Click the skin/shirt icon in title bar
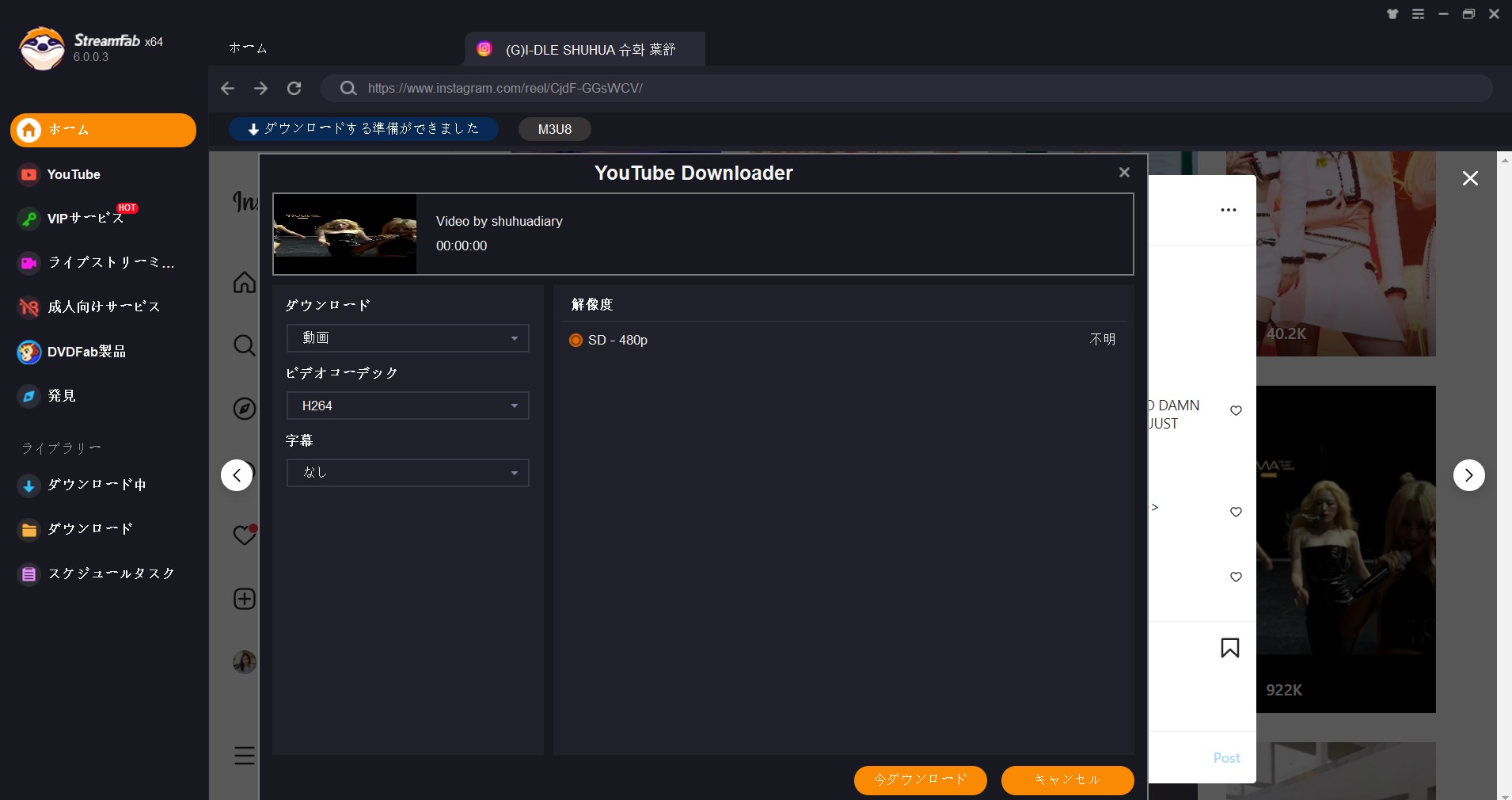Image resolution: width=1512 pixels, height=800 pixels. tap(1392, 14)
